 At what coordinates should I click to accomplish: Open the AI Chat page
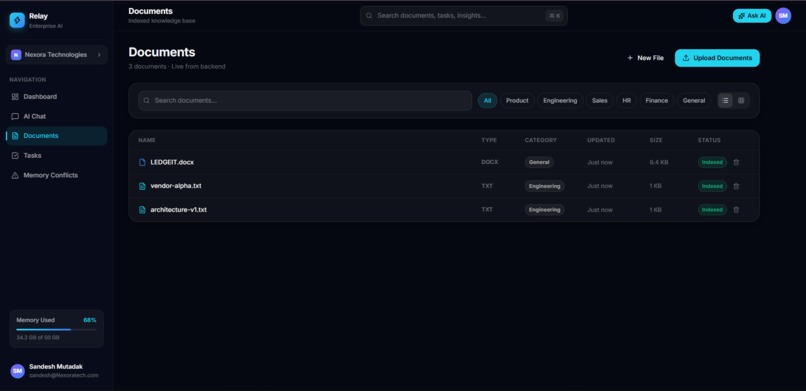(57, 117)
